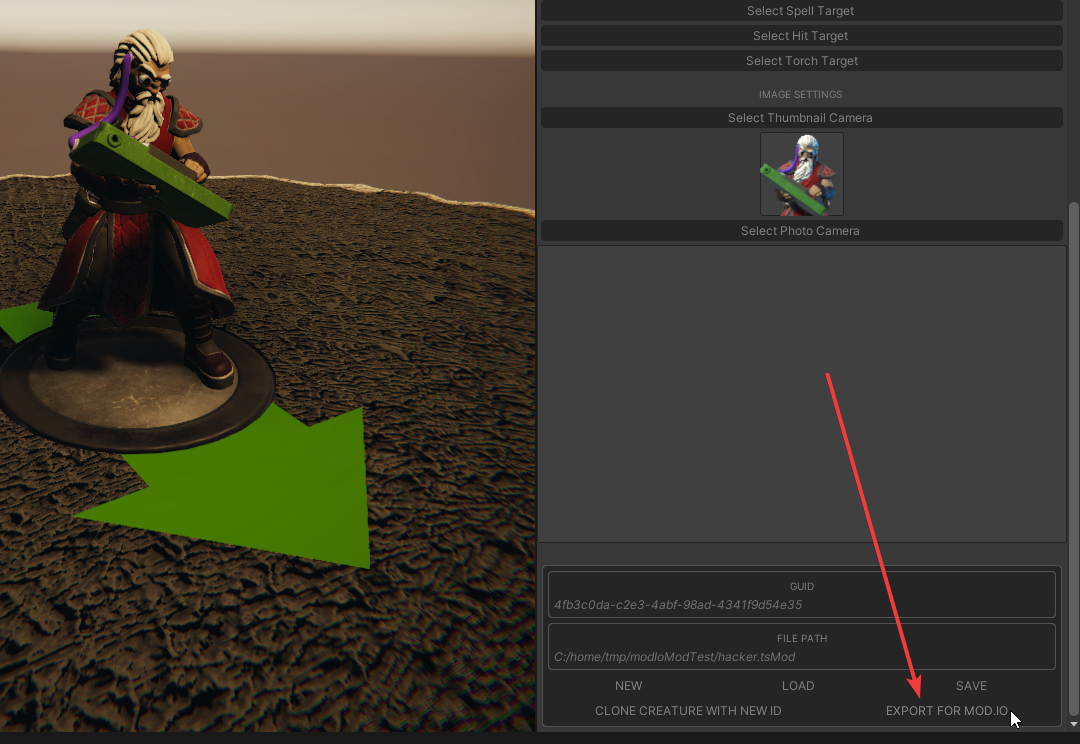The height and width of the screenshot is (744, 1080).
Task: Click the vertical scrollbar thumb in panel
Action: tap(1074, 450)
